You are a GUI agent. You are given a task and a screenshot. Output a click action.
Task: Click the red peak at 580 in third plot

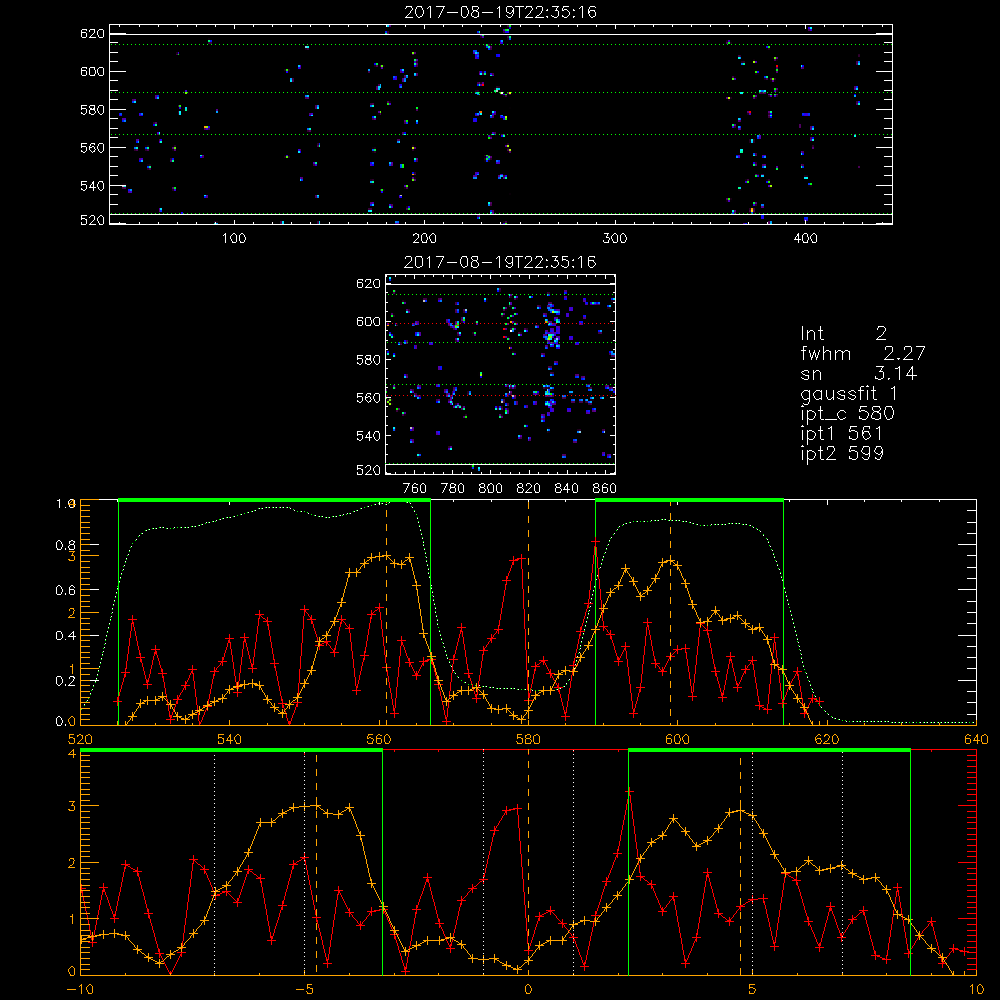point(520,559)
